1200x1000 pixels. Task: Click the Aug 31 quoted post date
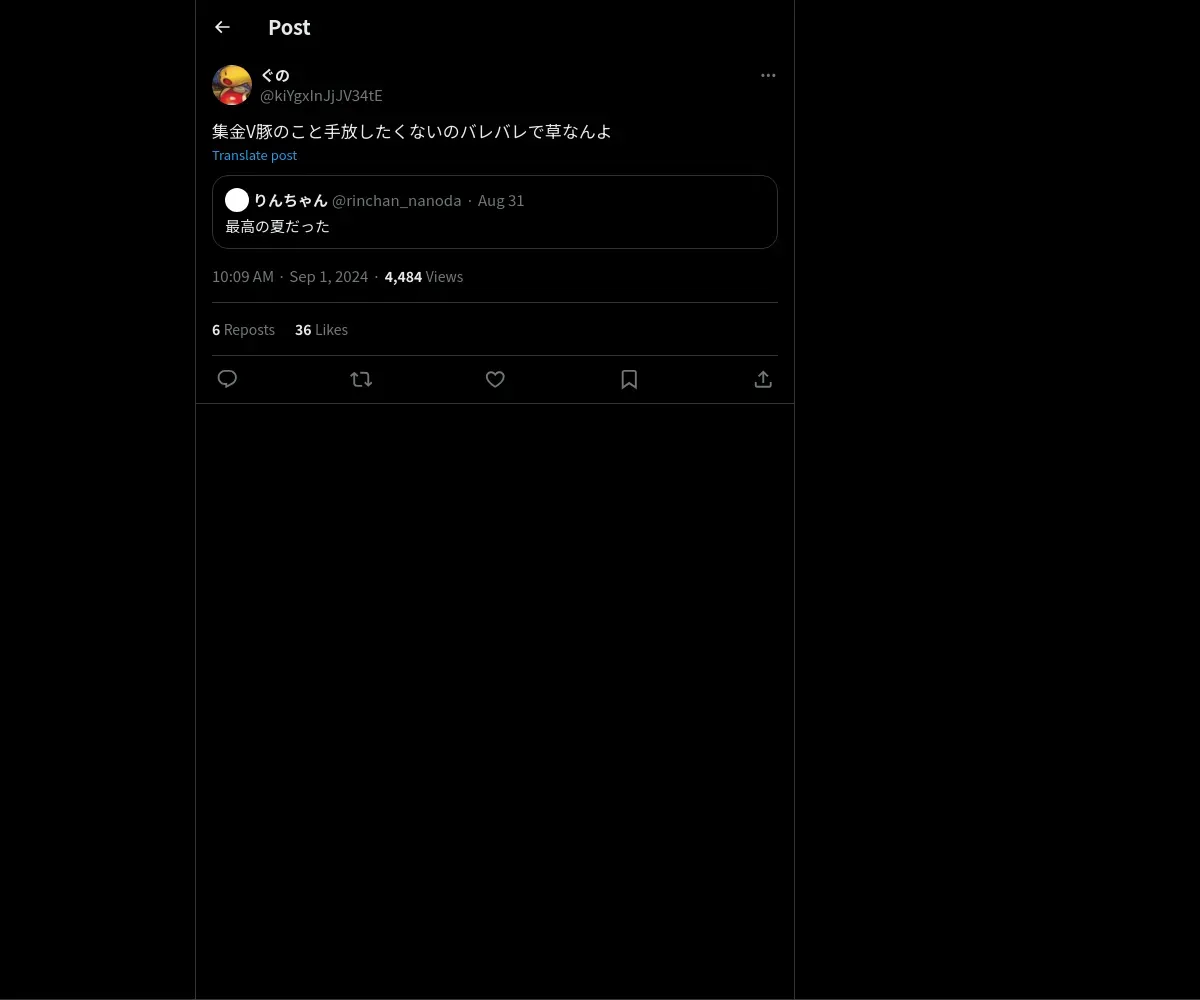501,200
